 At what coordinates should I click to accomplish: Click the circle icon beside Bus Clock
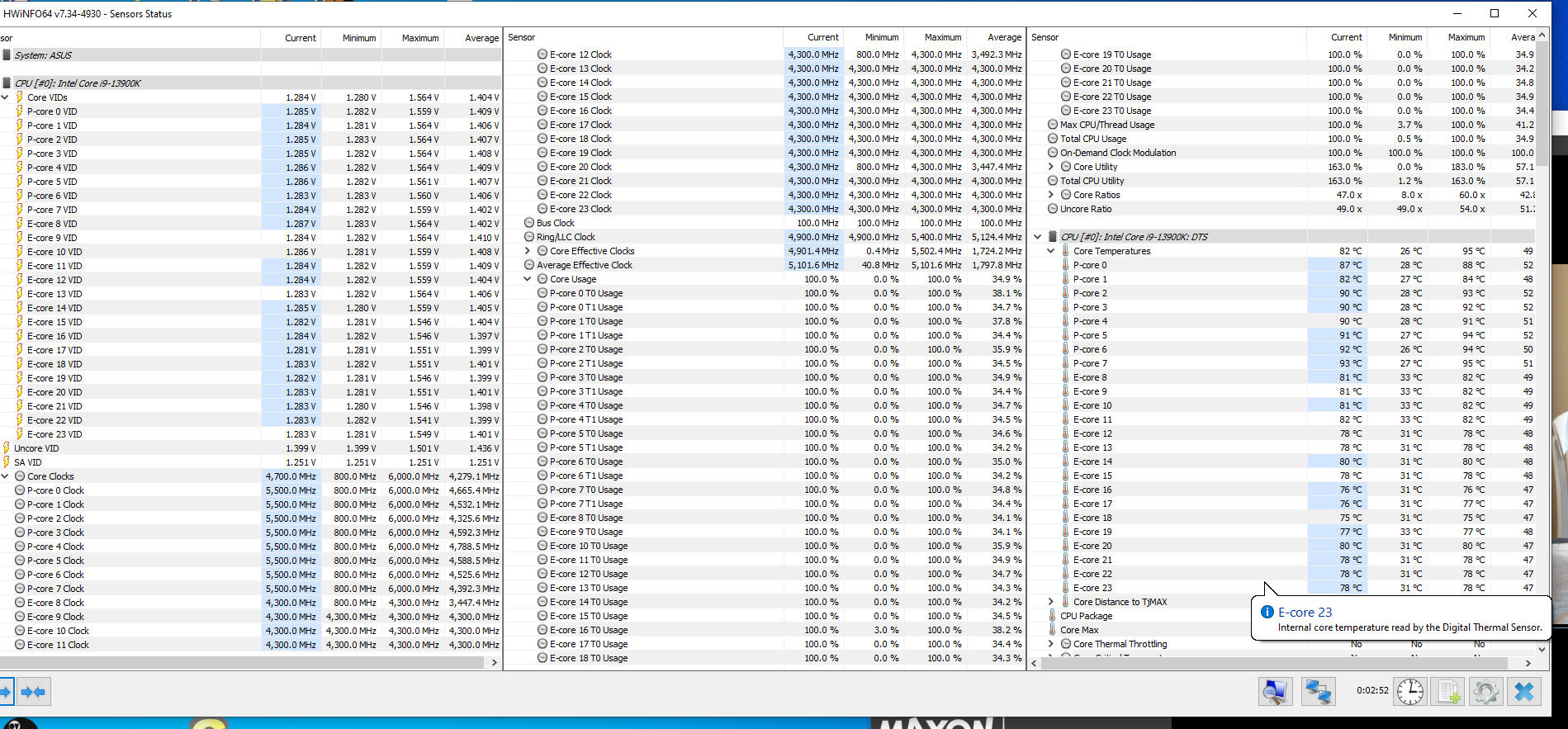point(529,223)
